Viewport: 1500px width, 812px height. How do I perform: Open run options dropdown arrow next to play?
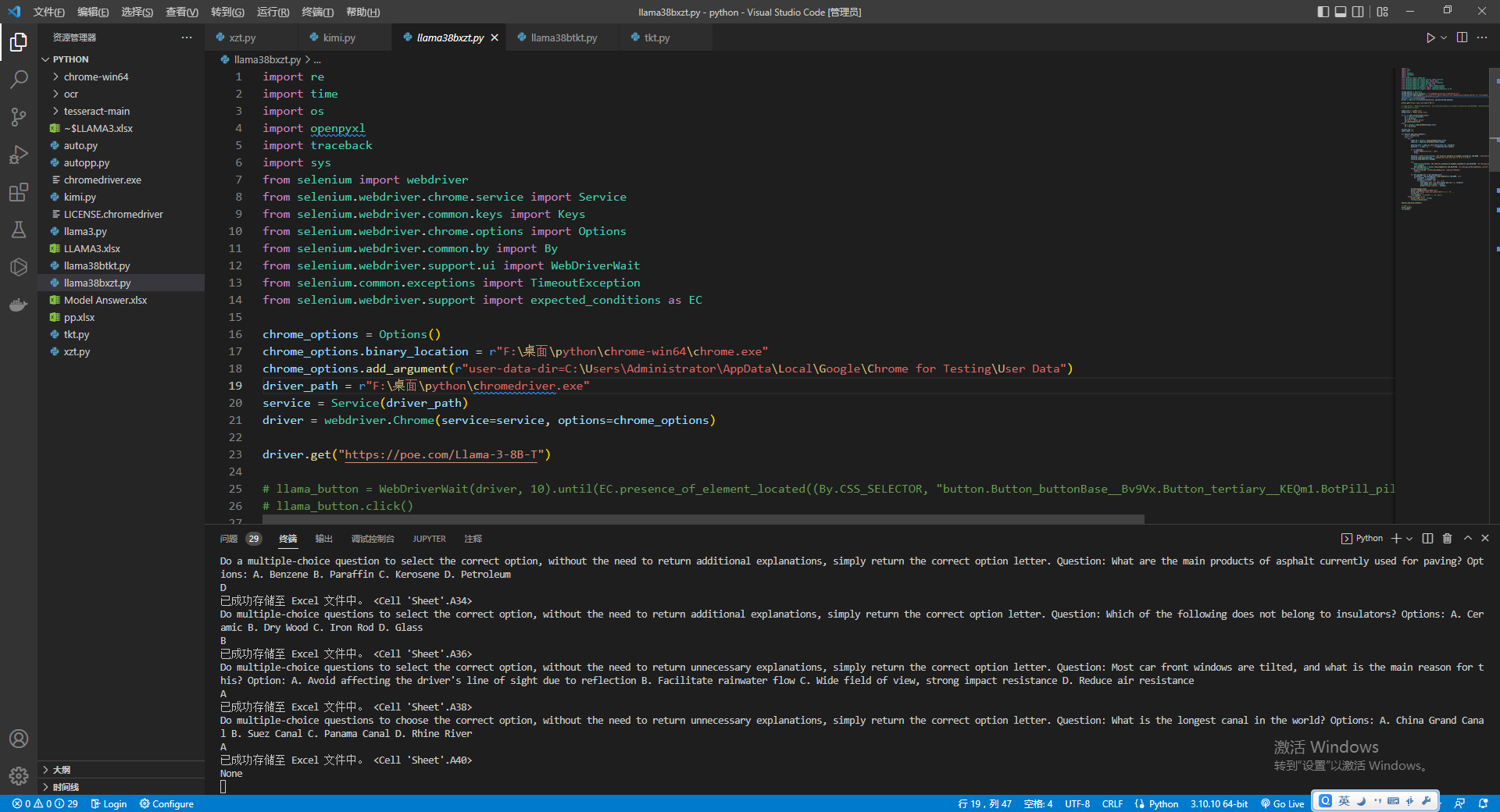(x=1444, y=37)
